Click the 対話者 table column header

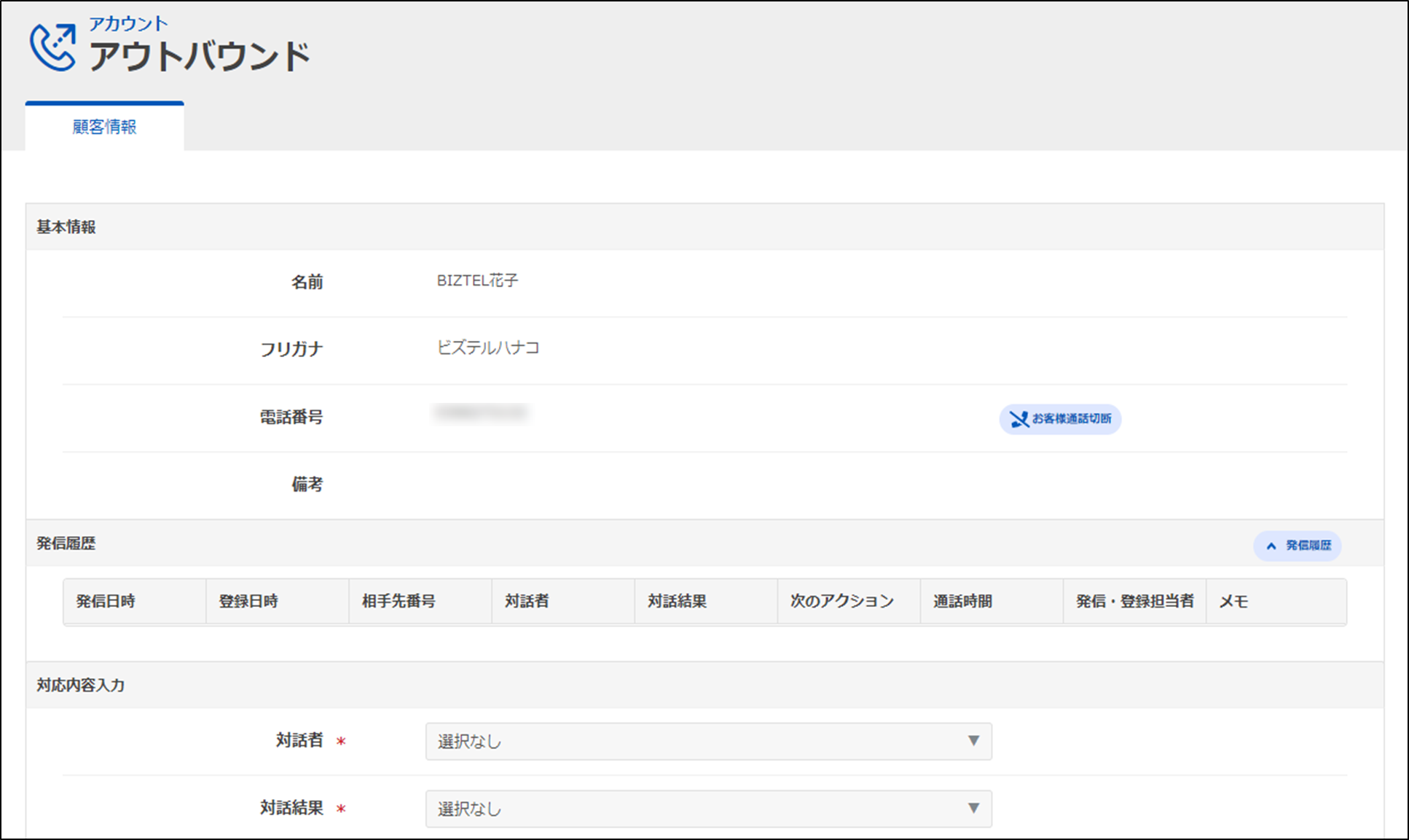(x=527, y=602)
